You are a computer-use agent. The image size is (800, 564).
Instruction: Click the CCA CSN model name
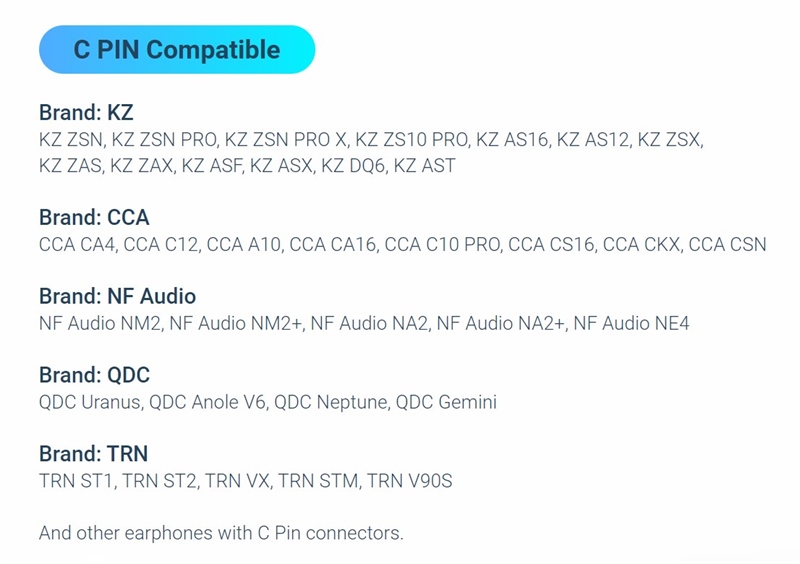point(728,244)
